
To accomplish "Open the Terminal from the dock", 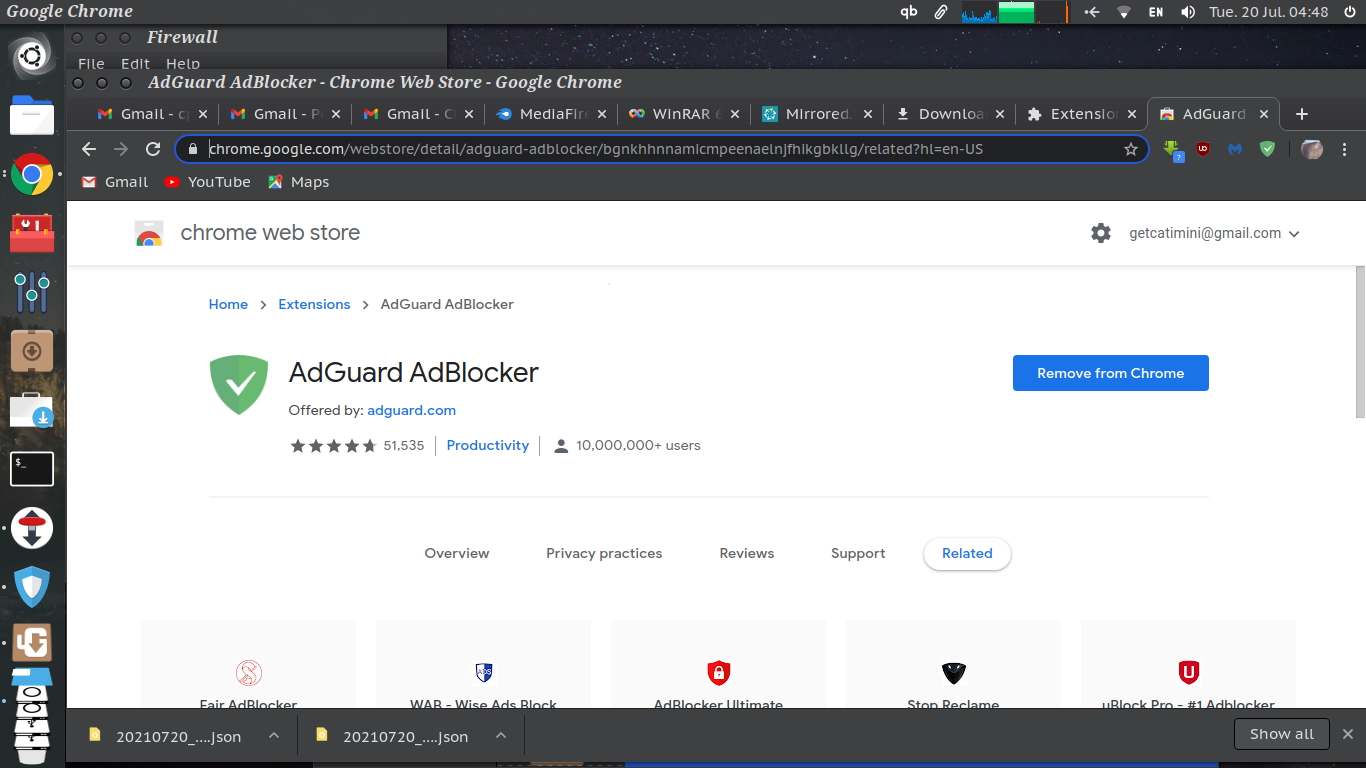I will click(x=32, y=469).
